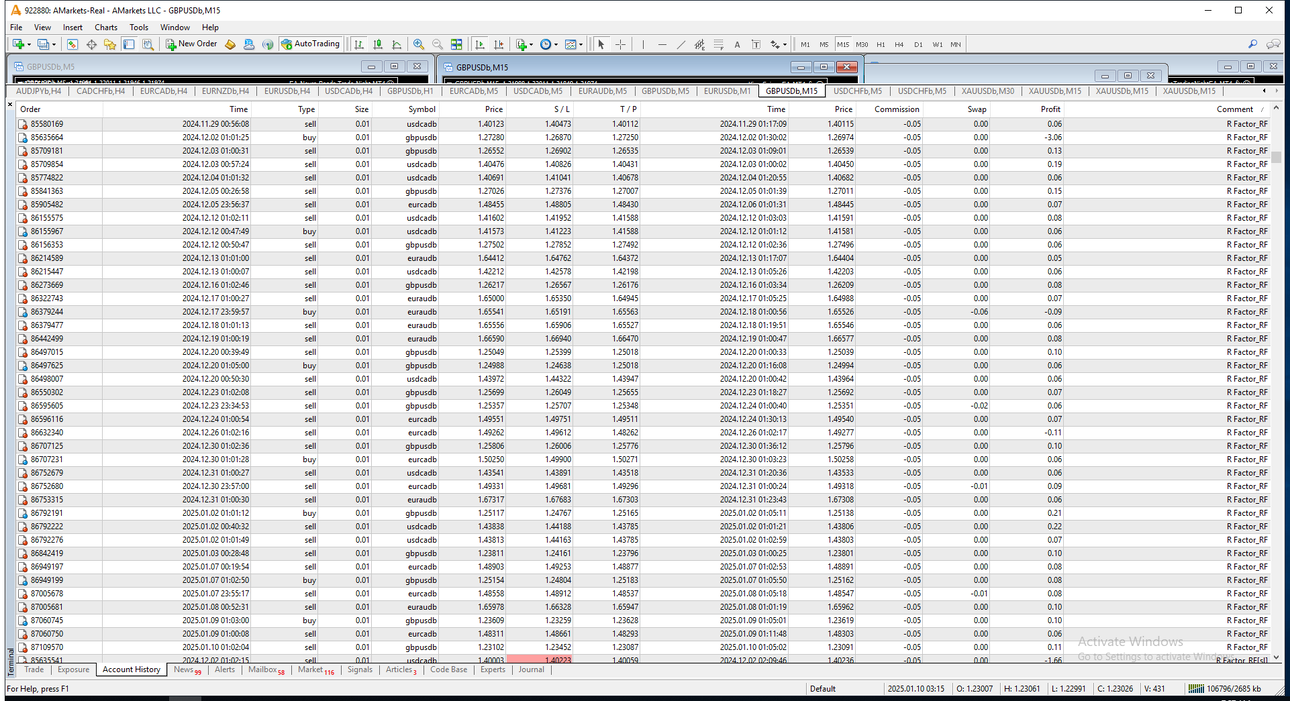Switch timeframe to D1
Image resolution: width=1290 pixels, height=701 pixels.
point(918,44)
